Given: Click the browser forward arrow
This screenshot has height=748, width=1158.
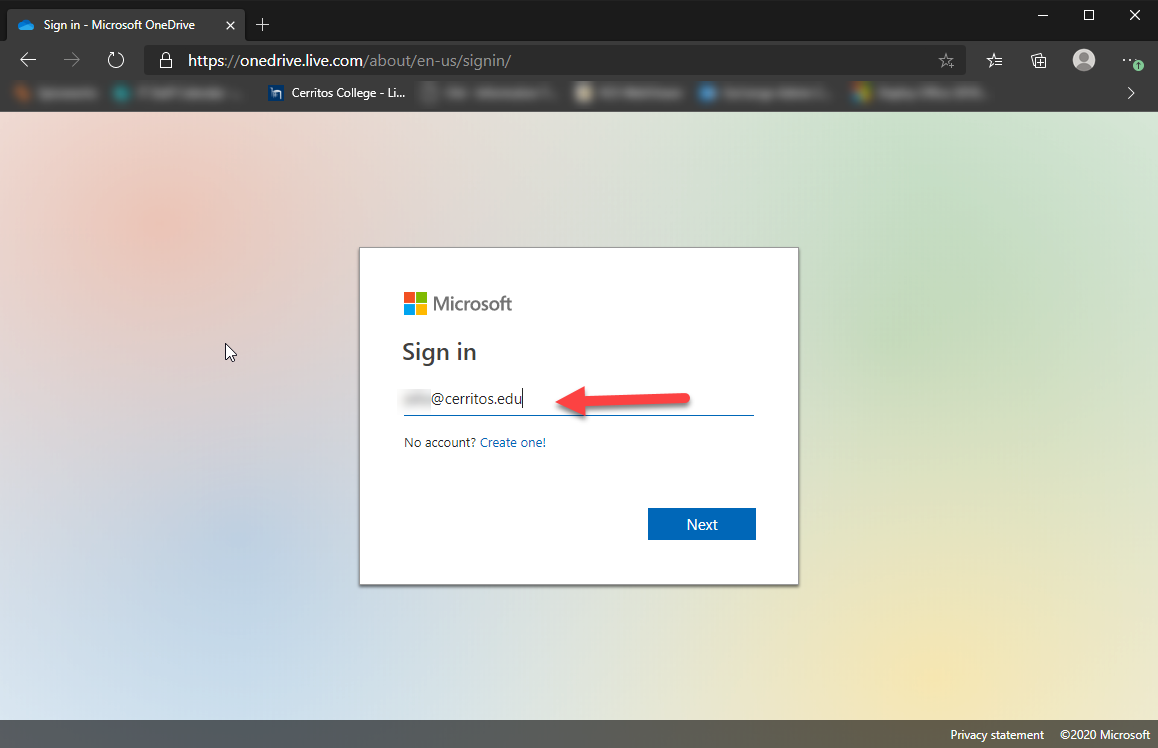Looking at the screenshot, I should (x=72, y=61).
